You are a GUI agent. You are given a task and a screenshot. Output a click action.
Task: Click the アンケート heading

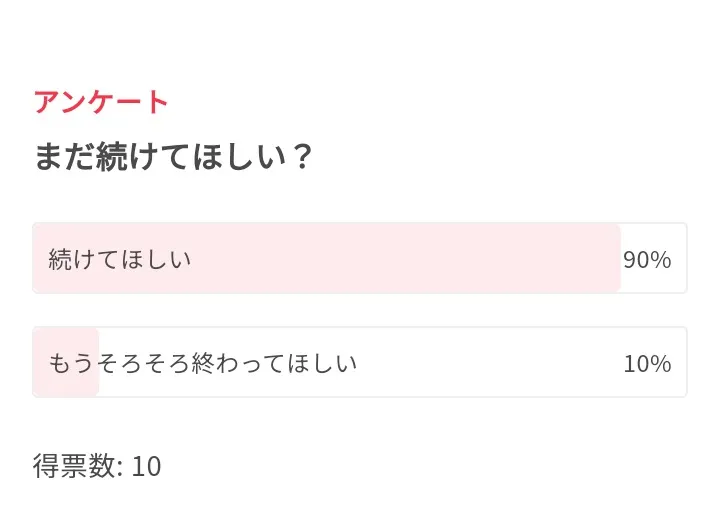click(101, 101)
